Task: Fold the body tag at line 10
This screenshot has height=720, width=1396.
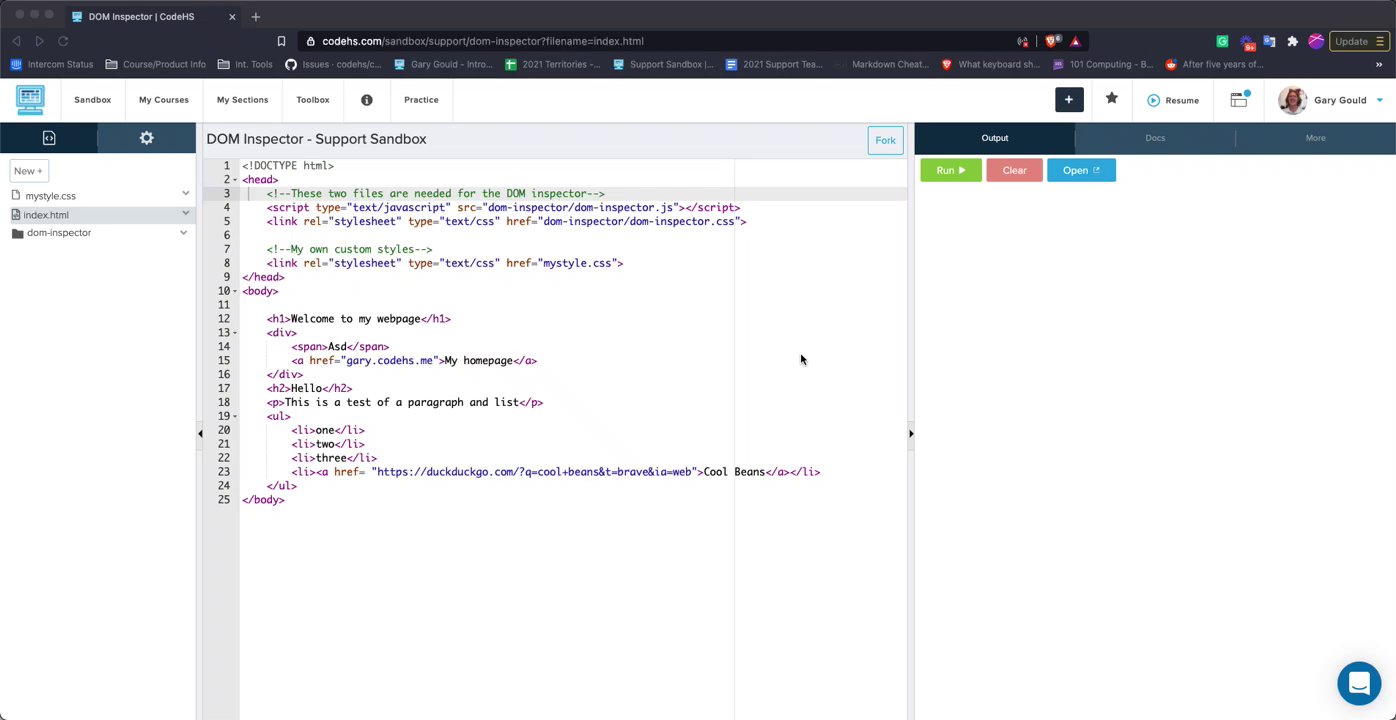Action: tap(235, 291)
